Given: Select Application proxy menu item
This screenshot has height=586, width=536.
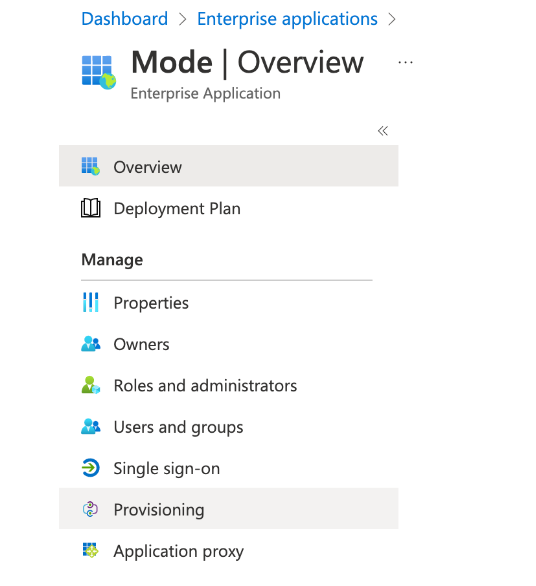Looking at the screenshot, I should (x=228, y=551).
